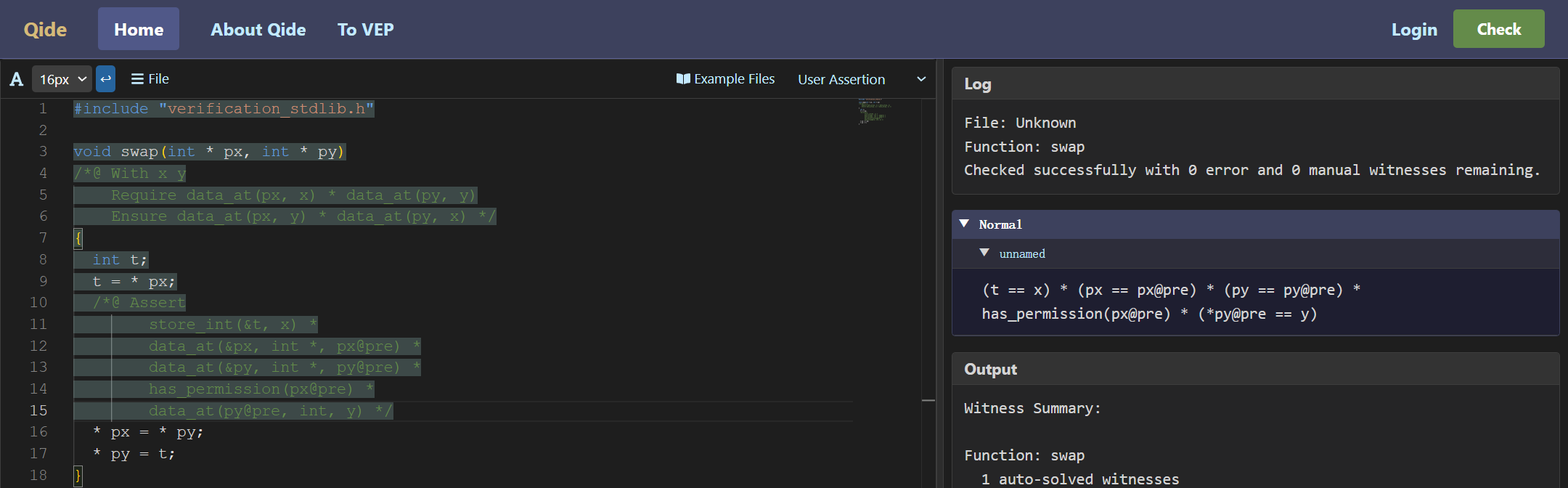The image size is (1568, 488).
Task: Go to the Home tab
Action: (139, 30)
